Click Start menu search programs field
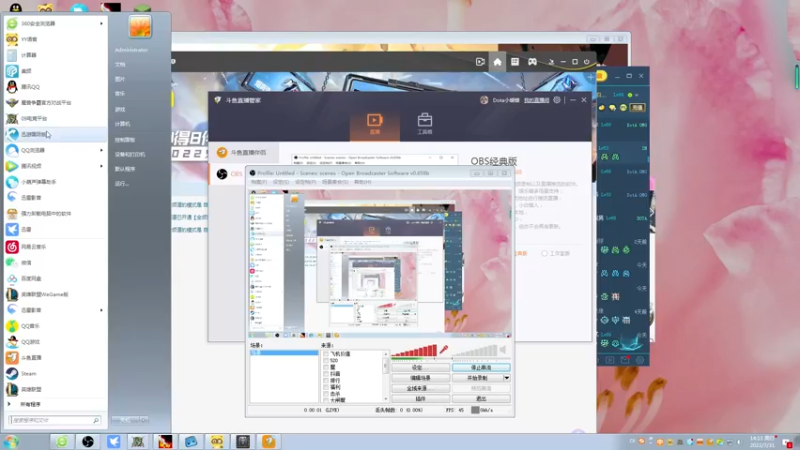The image size is (800, 450). [x=54, y=420]
